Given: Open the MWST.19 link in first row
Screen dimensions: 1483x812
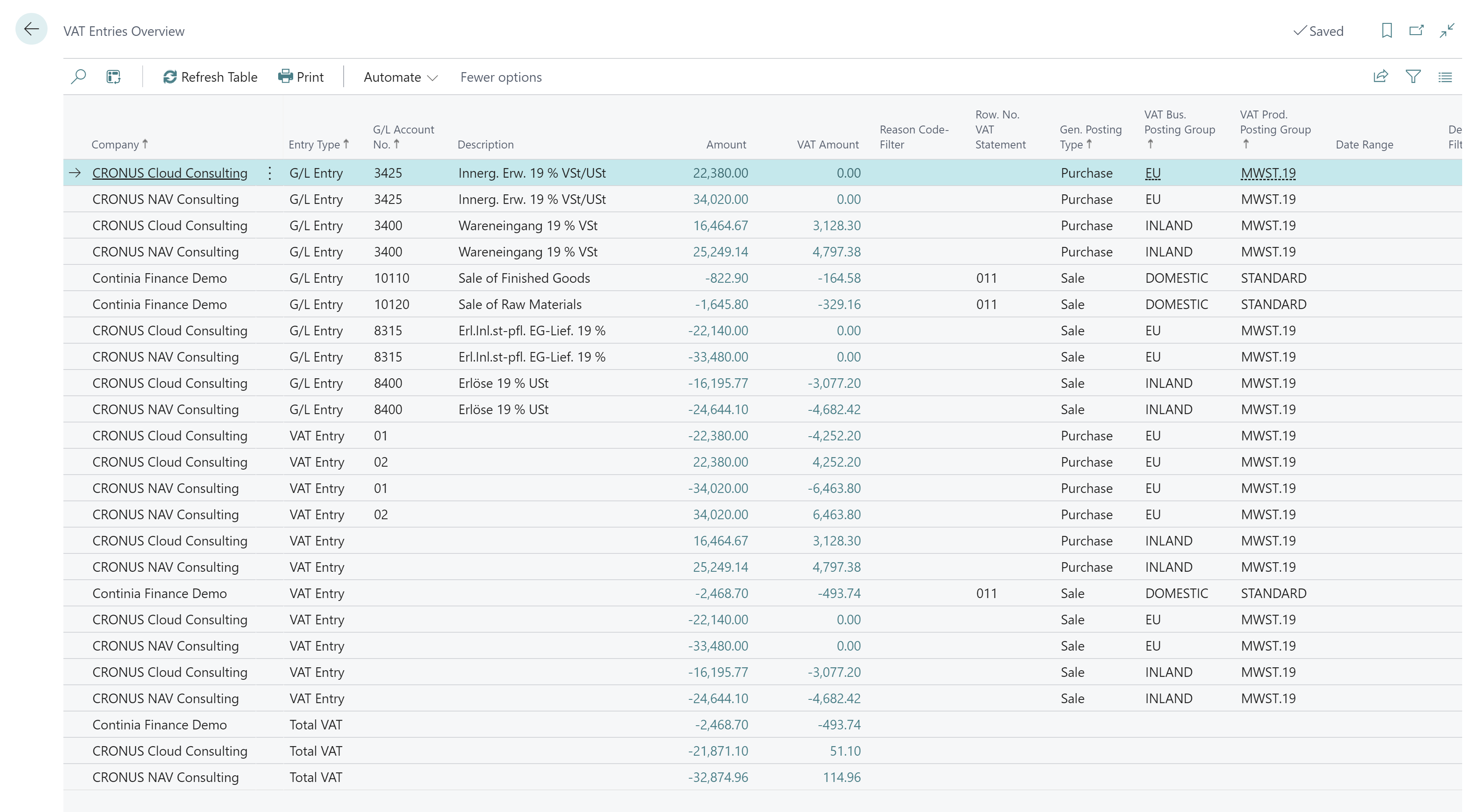Looking at the screenshot, I should [x=1268, y=173].
